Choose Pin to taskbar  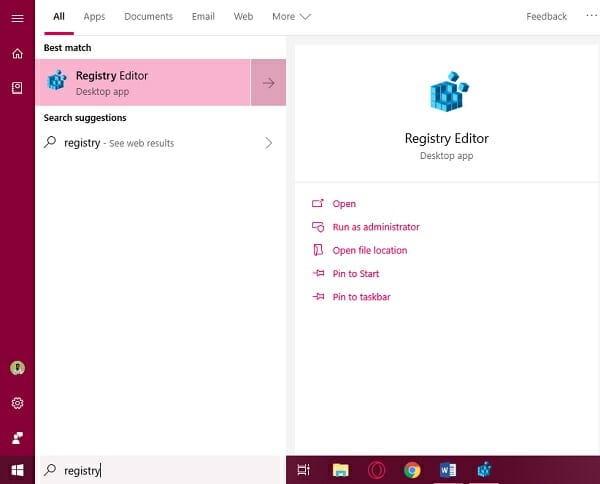click(x=362, y=297)
